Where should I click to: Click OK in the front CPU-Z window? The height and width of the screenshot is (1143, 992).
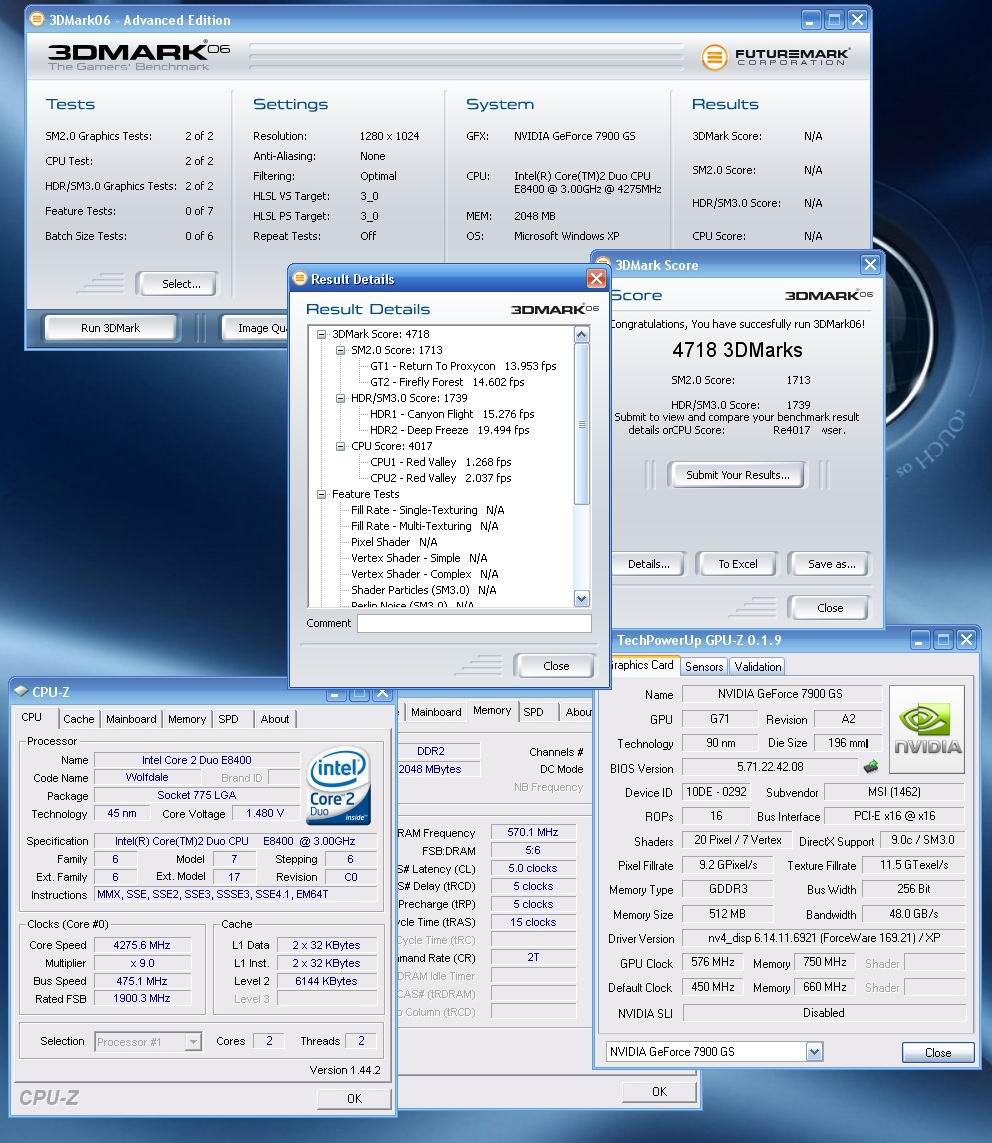[x=354, y=1099]
